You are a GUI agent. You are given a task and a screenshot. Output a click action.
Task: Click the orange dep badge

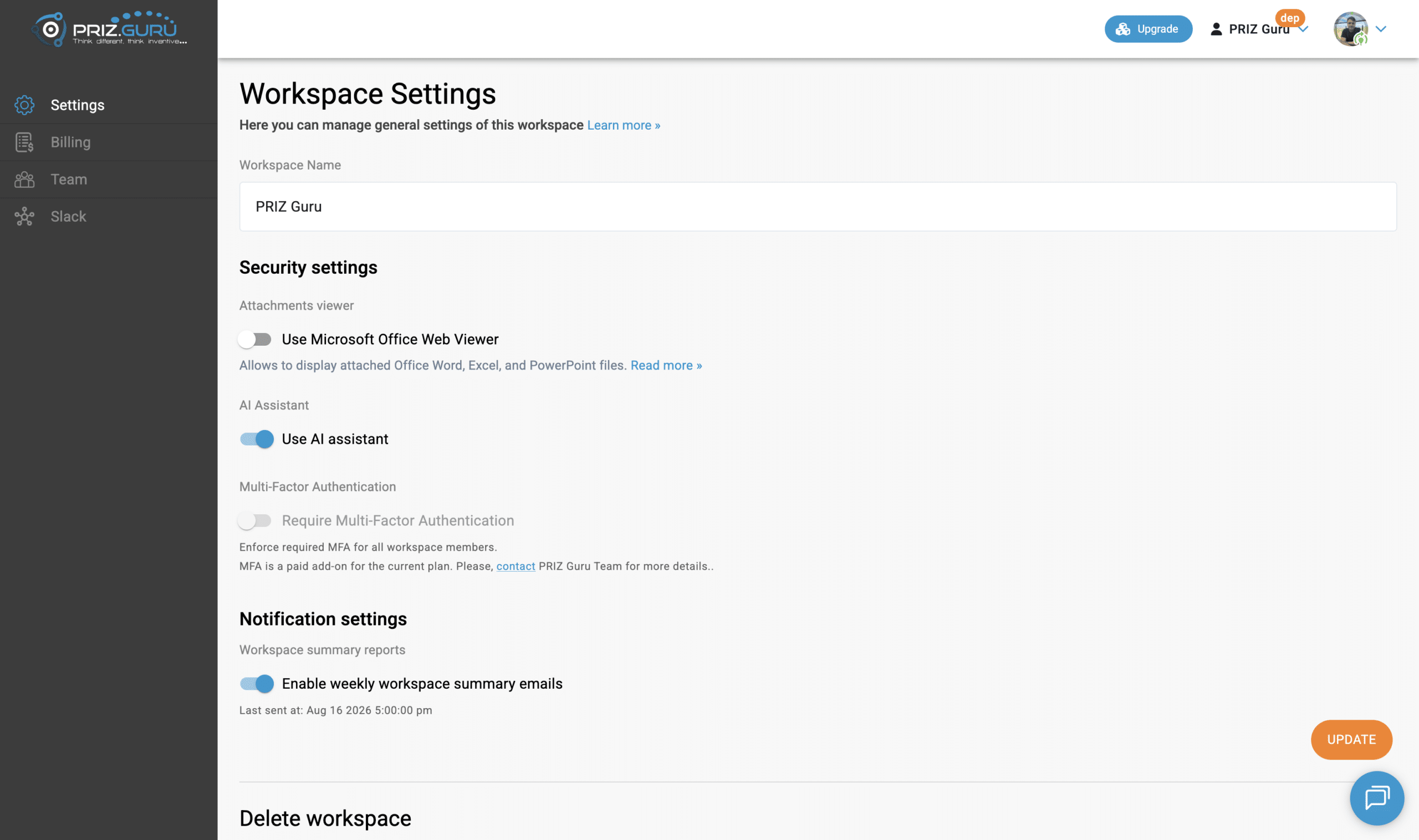point(1289,18)
